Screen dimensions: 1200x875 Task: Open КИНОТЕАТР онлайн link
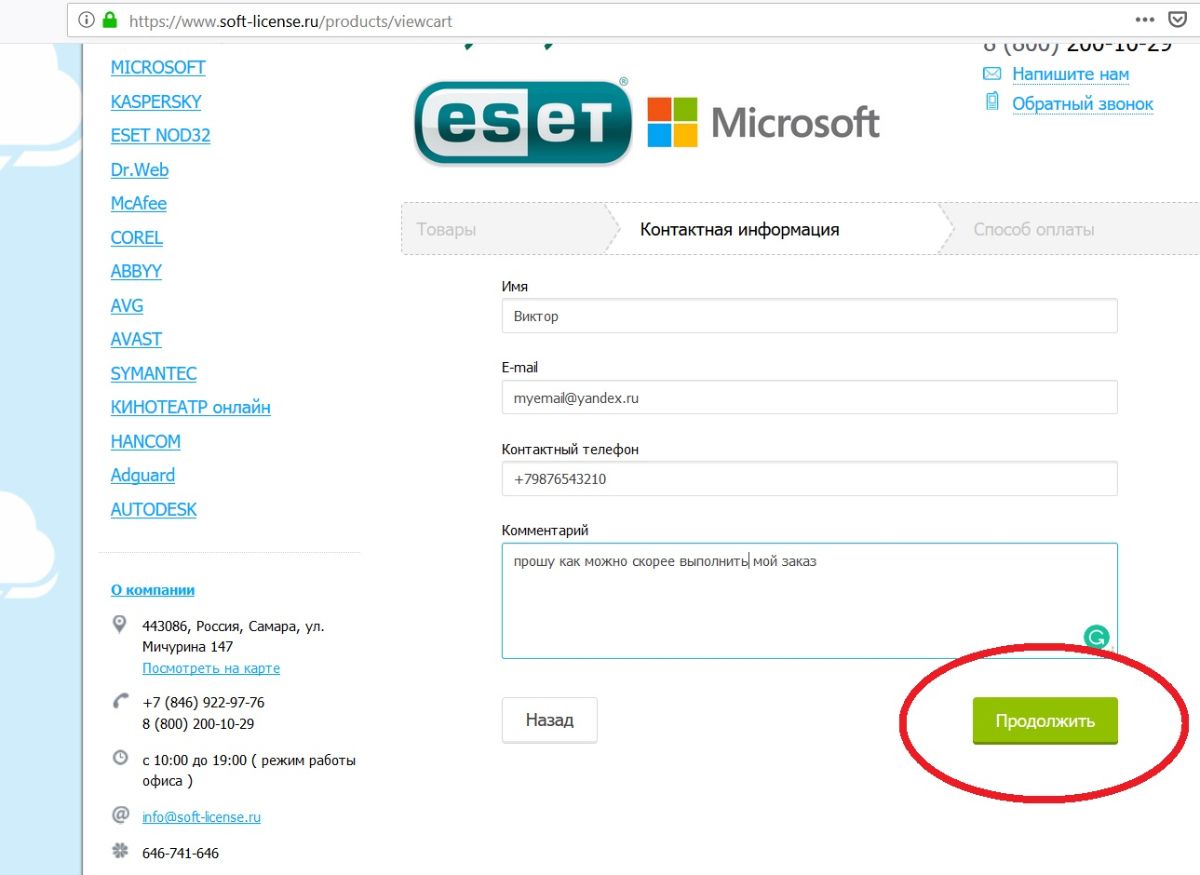[x=191, y=408]
